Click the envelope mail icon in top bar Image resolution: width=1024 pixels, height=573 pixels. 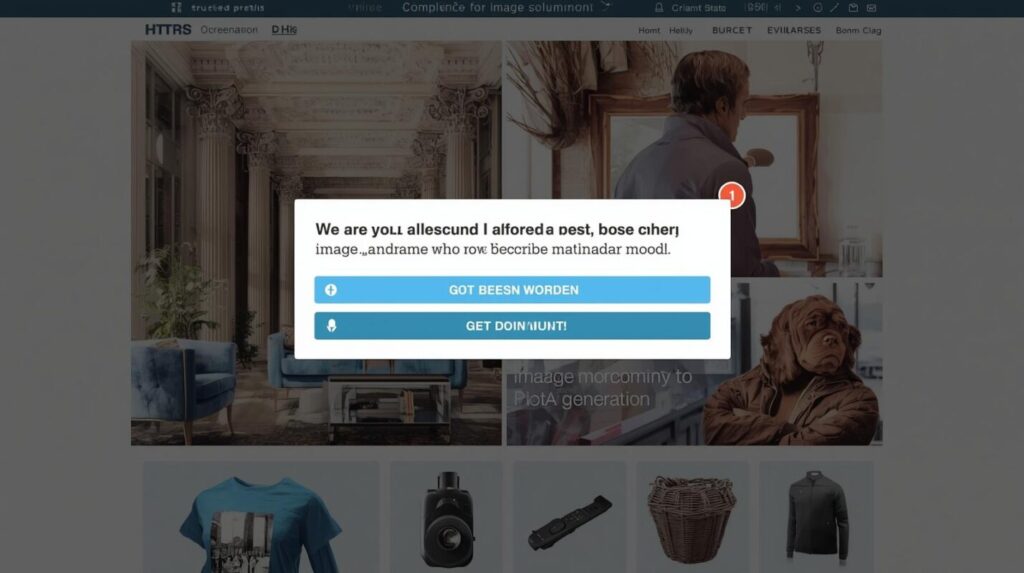point(871,8)
